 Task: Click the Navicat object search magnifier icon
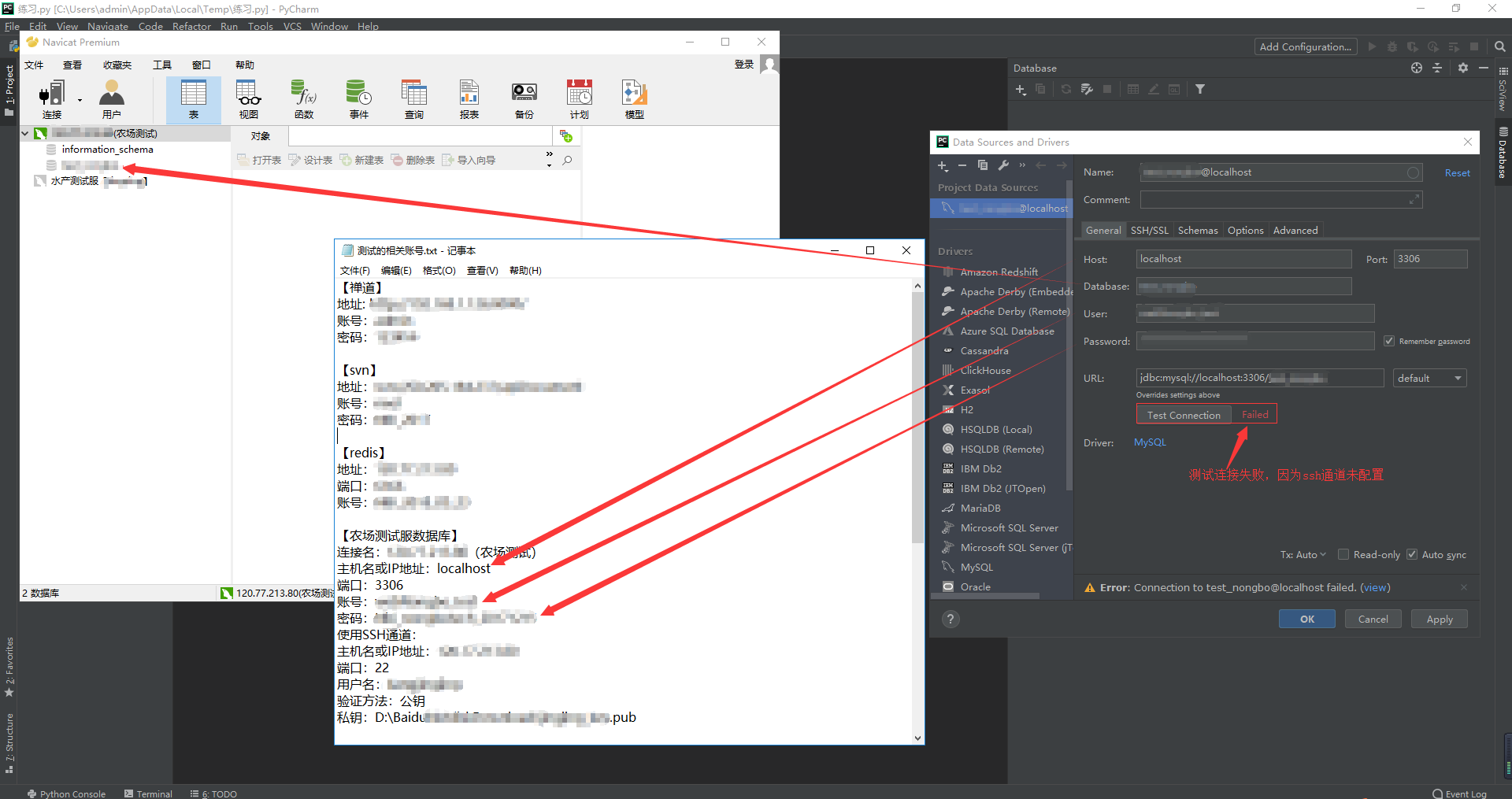(567, 160)
